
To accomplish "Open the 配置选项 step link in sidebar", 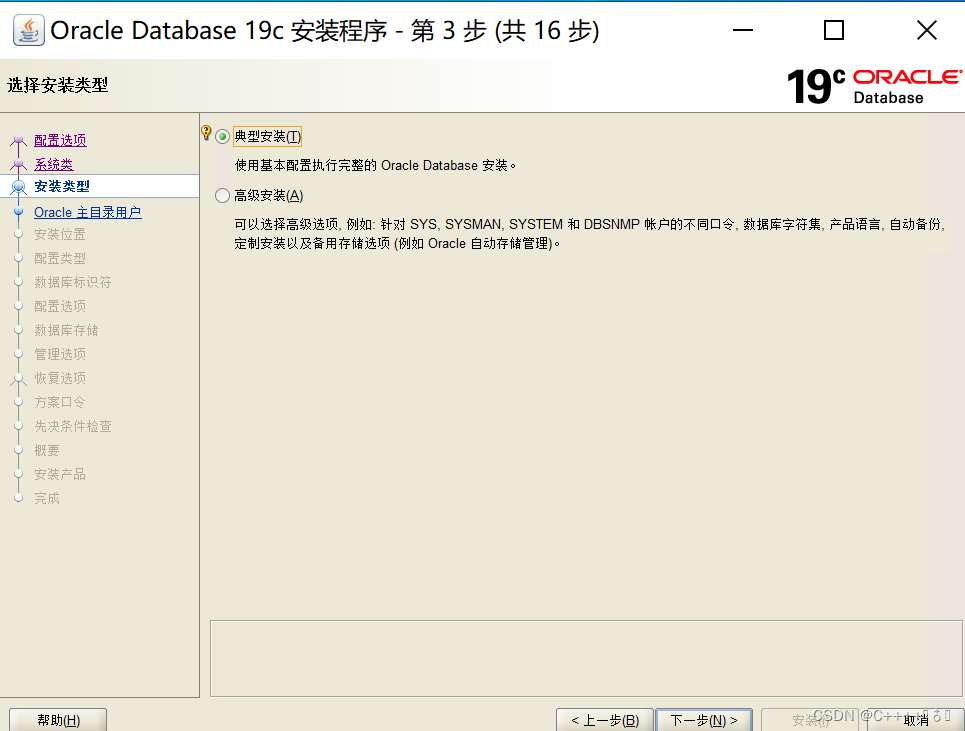I will click(x=60, y=140).
